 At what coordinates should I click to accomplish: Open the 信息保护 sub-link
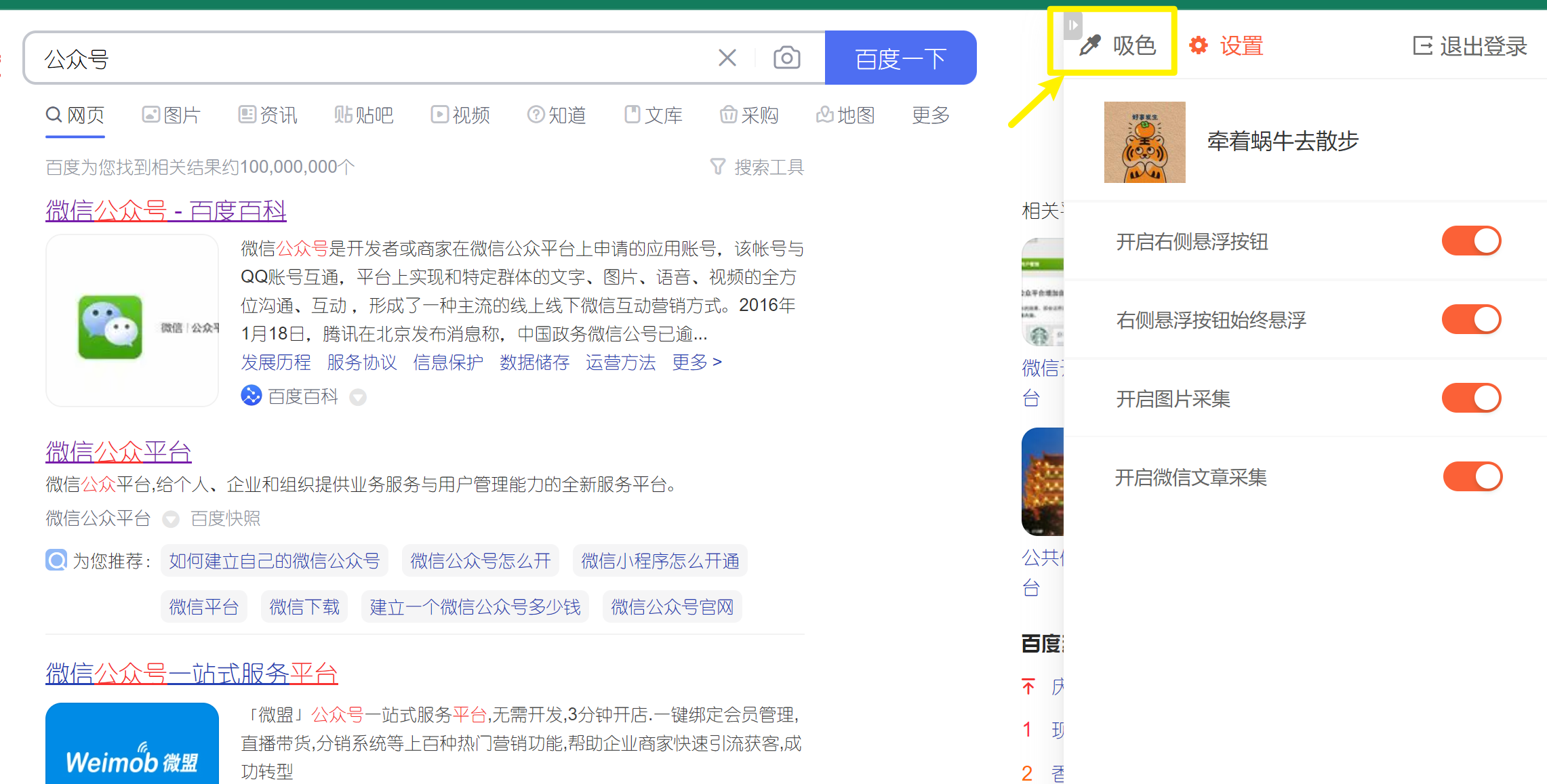click(x=448, y=363)
